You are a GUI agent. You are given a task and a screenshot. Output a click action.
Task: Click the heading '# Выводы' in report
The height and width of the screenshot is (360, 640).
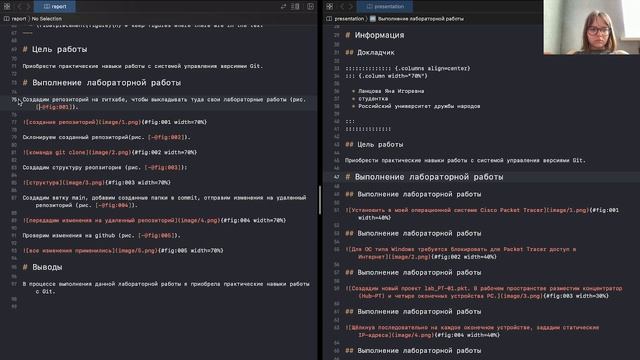click(x=42, y=267)
